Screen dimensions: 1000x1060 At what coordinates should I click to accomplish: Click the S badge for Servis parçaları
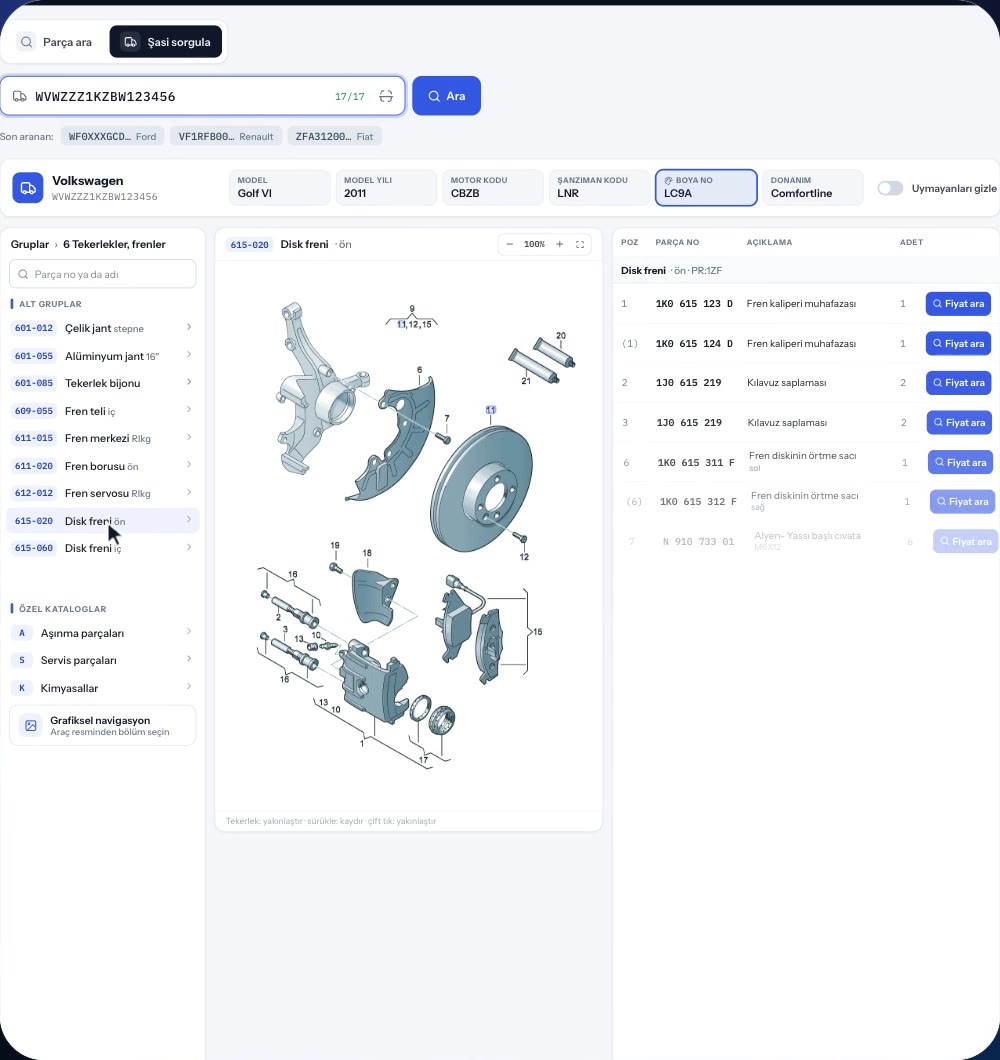coord(22,660)
